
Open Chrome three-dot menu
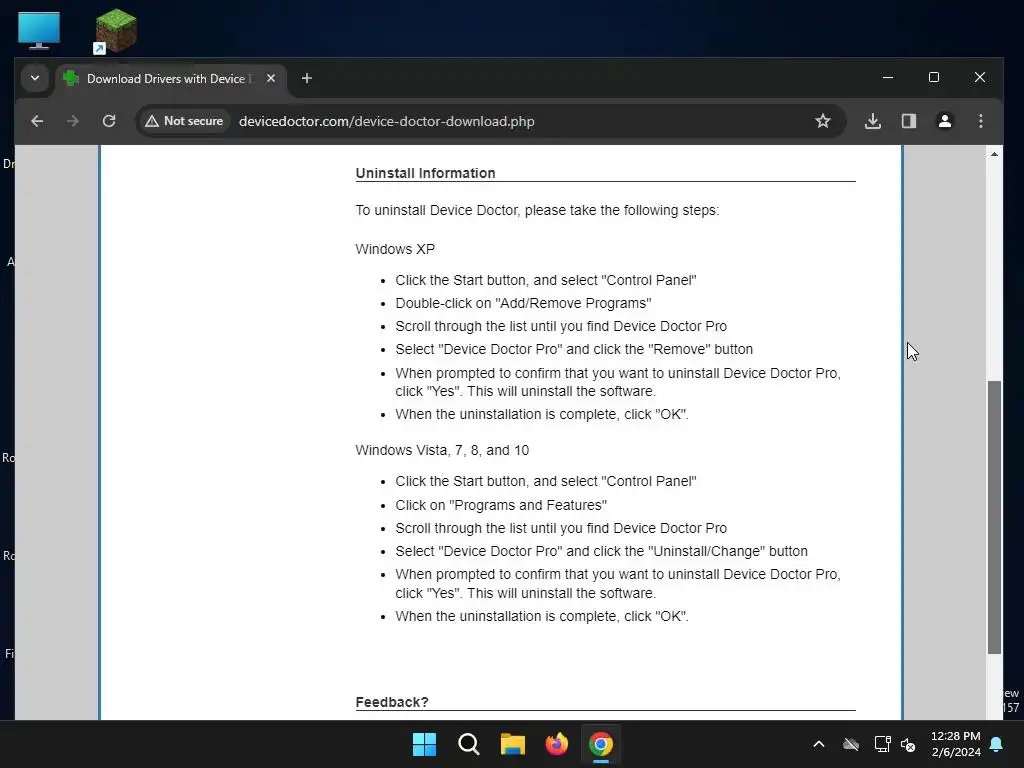click(x=980, y=121)
